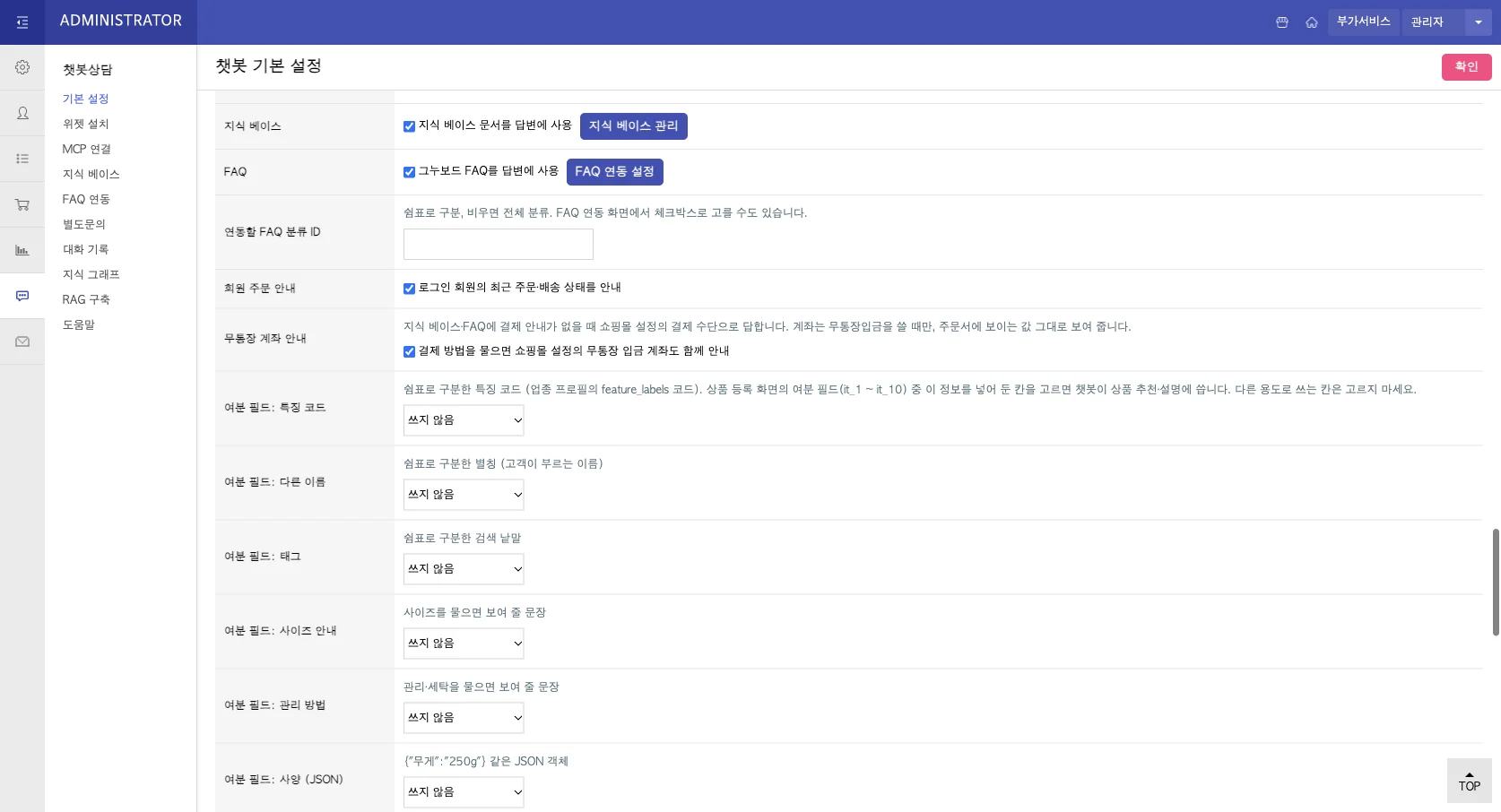
Task: Open the member management person icon
Action: point(22,113)
